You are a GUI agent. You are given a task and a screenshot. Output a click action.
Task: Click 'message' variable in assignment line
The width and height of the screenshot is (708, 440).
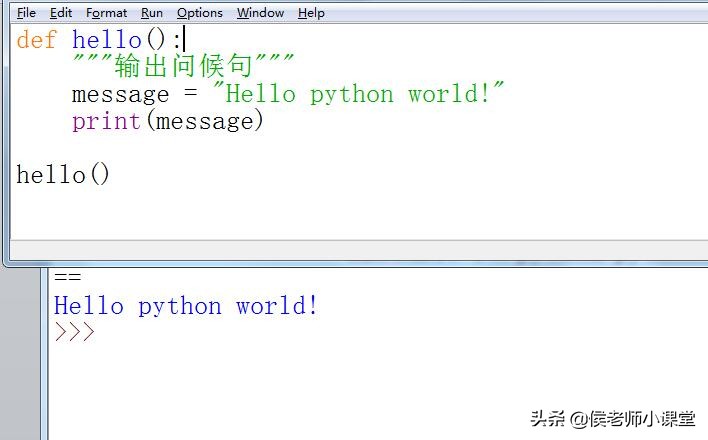[120, 95]
